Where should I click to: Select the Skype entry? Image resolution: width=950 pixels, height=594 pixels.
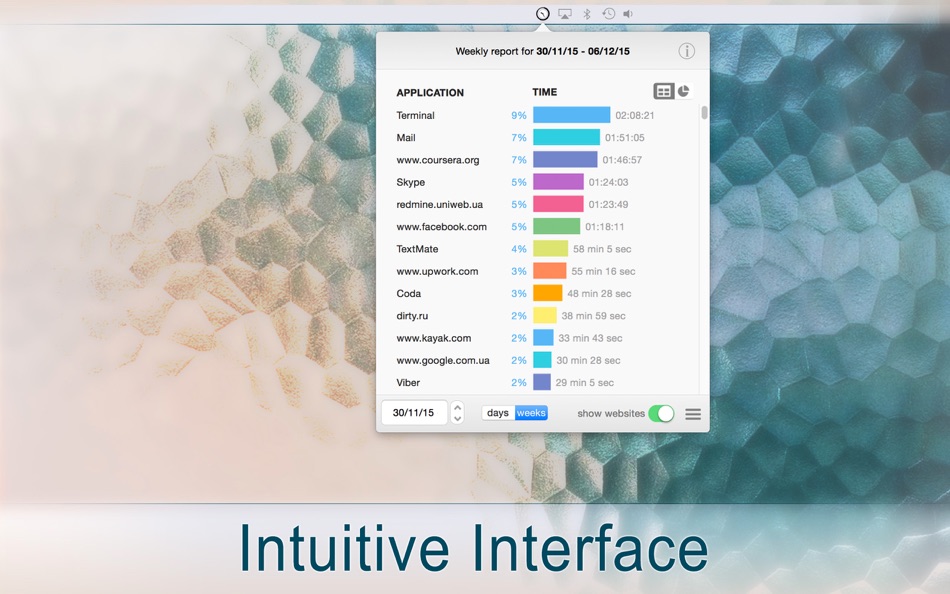(x=410, y=182)
